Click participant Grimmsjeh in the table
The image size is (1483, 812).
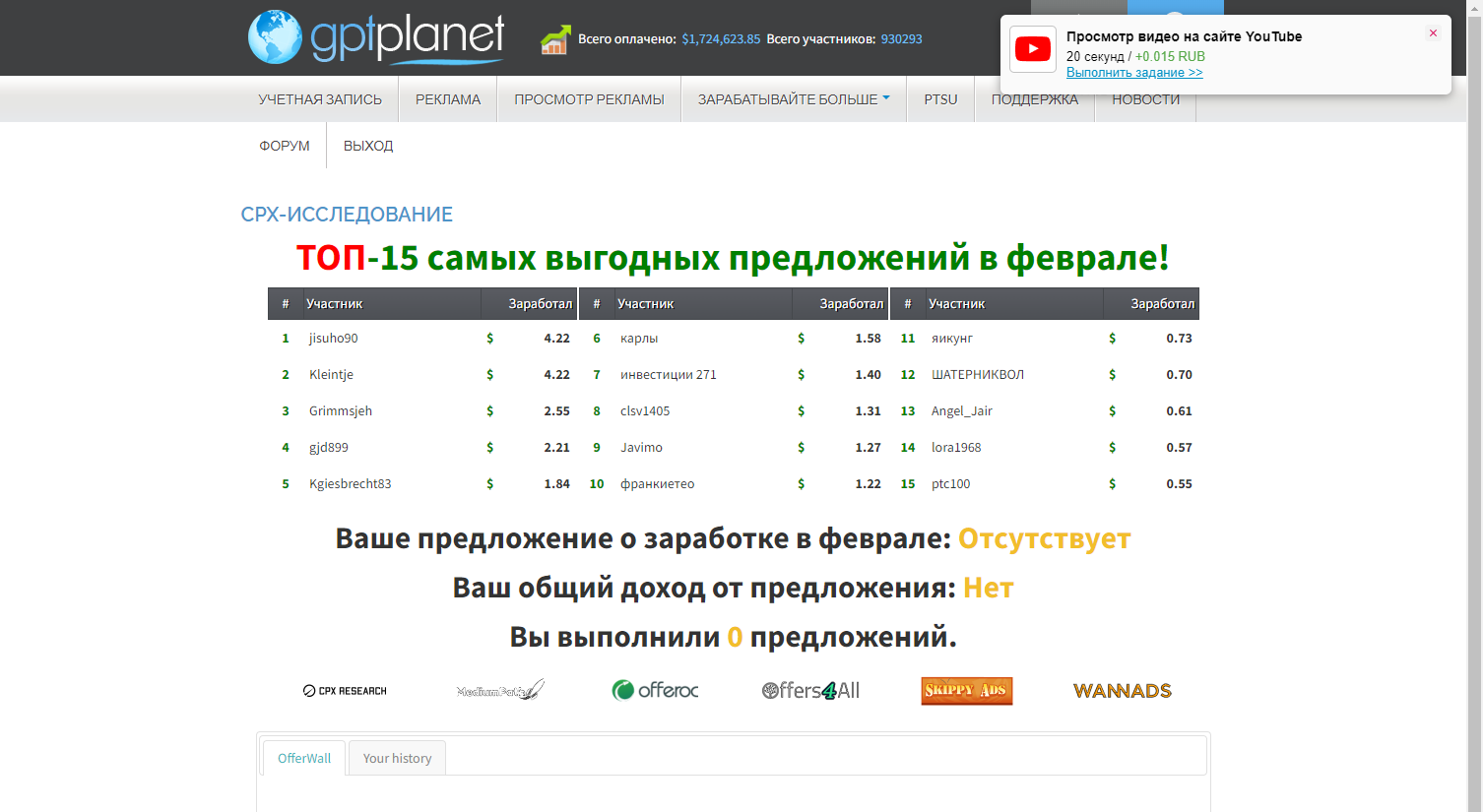click(x=341, y=410)
